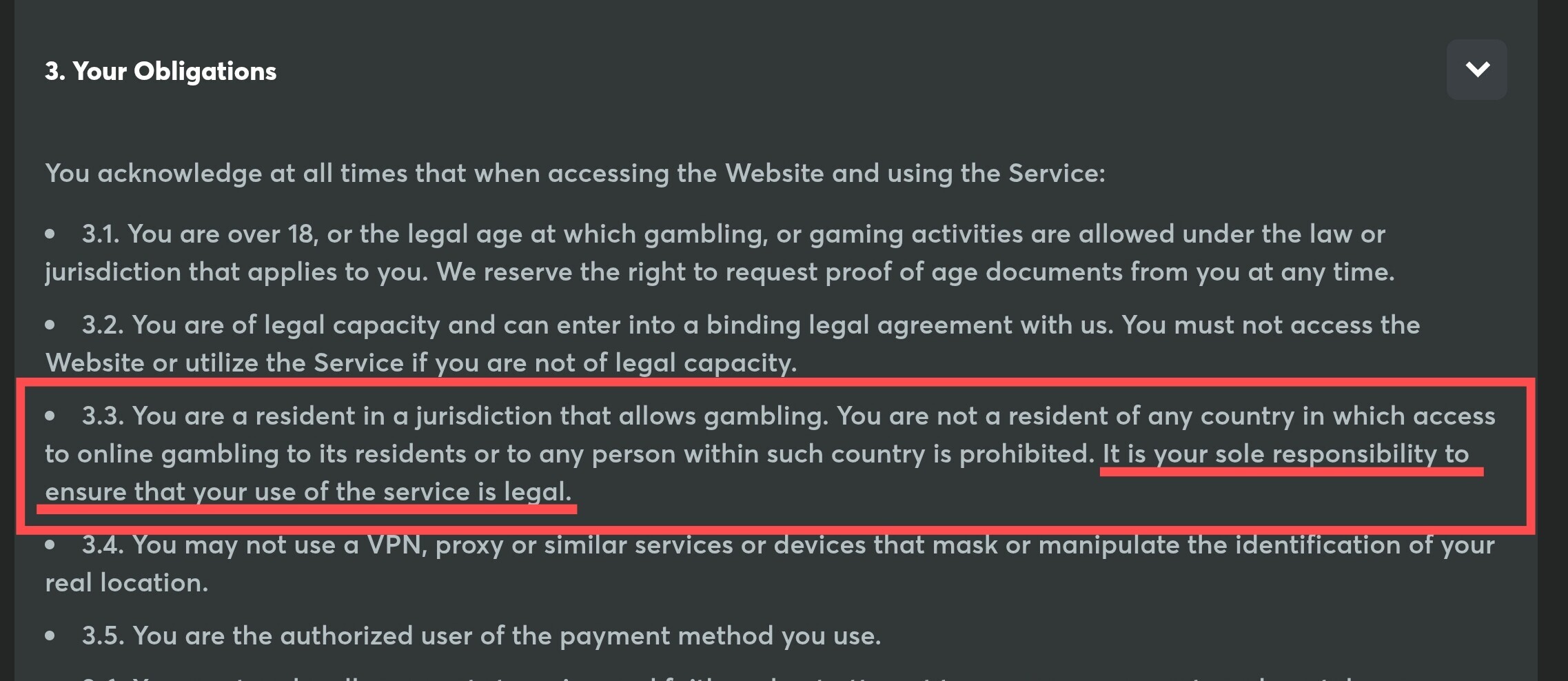The width and height of the screenshot is (1568, 681).
Task: Select clause 3.4 about VPN and proxy
Action: pos(770,563)
